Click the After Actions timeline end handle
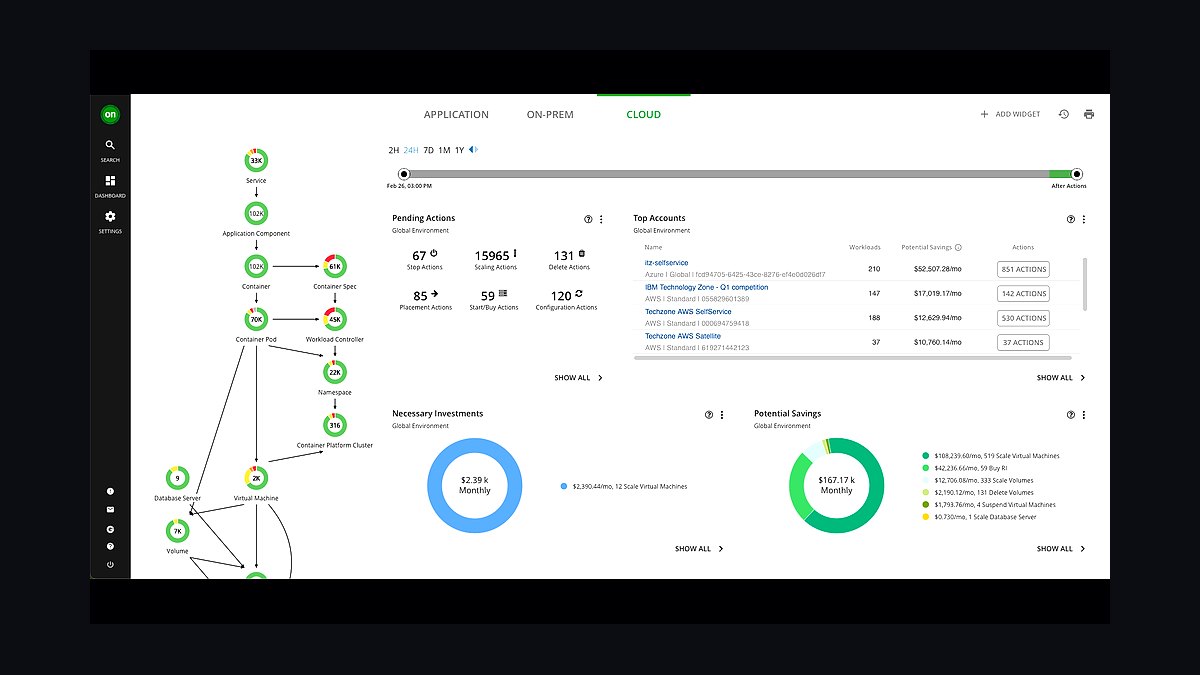1200x675 pixels. click(1077, 174)
